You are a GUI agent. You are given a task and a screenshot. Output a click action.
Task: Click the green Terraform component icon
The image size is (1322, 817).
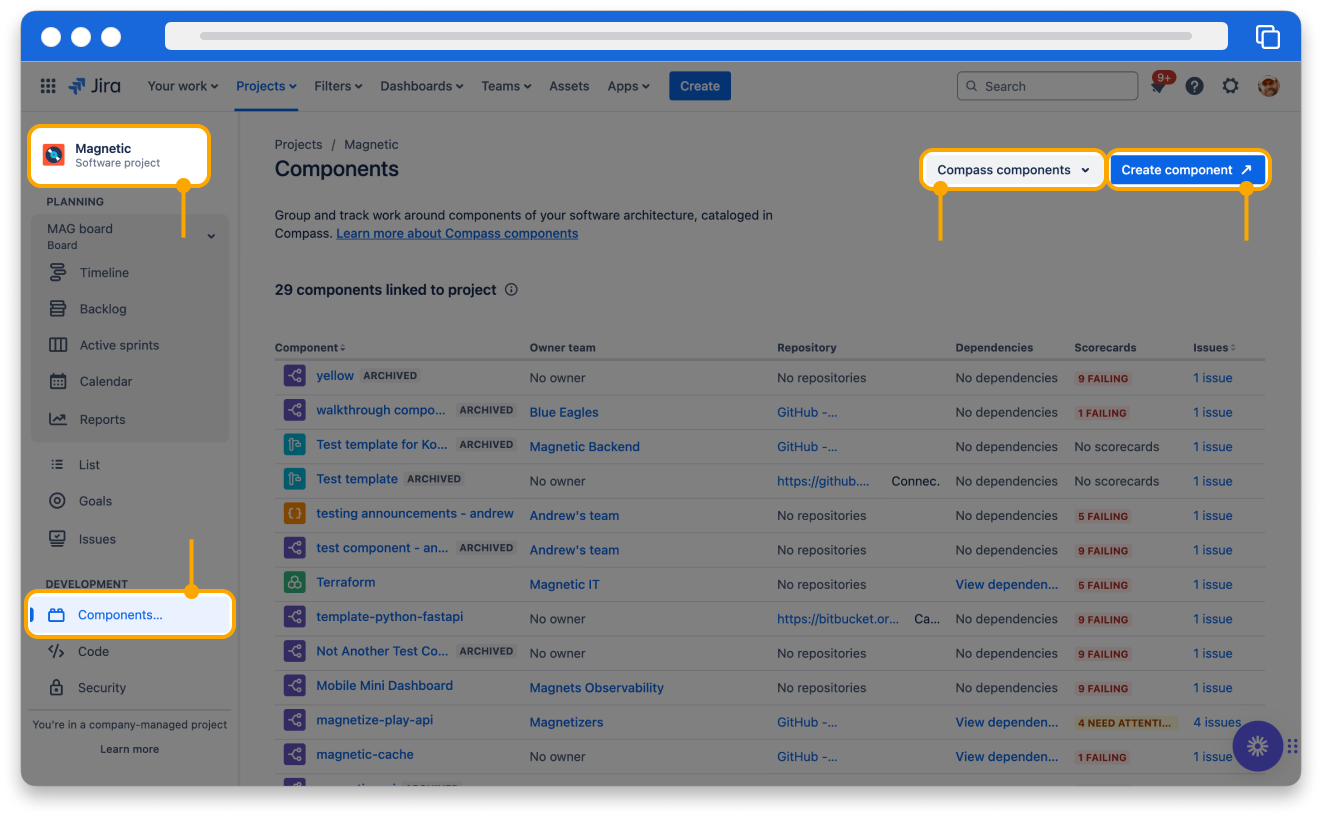pos(294,582)
